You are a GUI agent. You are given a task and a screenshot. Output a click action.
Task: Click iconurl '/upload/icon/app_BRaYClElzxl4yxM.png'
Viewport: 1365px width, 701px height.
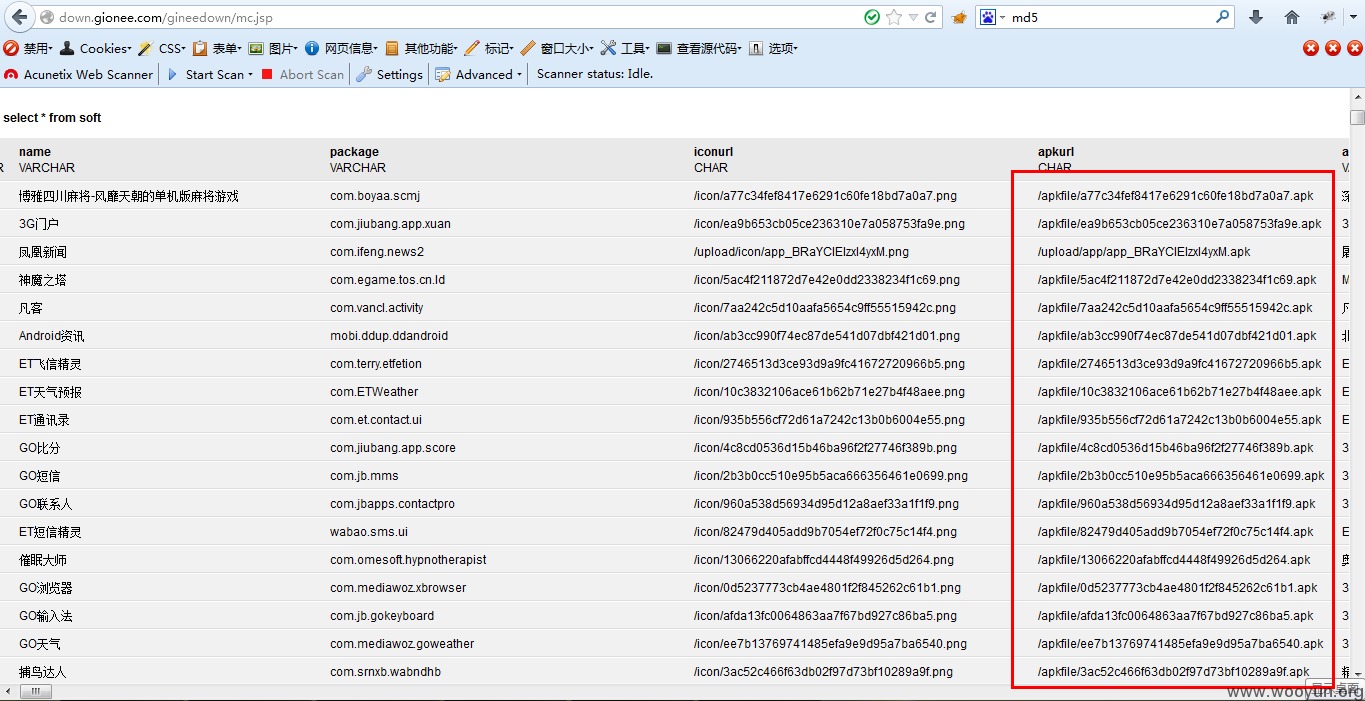(x=801, y=252)
